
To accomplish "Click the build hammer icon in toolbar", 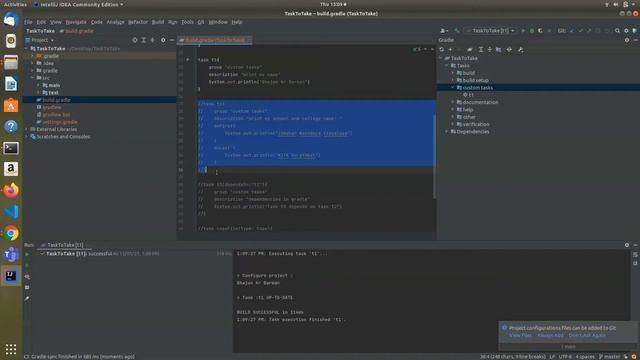I will pyautogui.click(x=457, y=31).
